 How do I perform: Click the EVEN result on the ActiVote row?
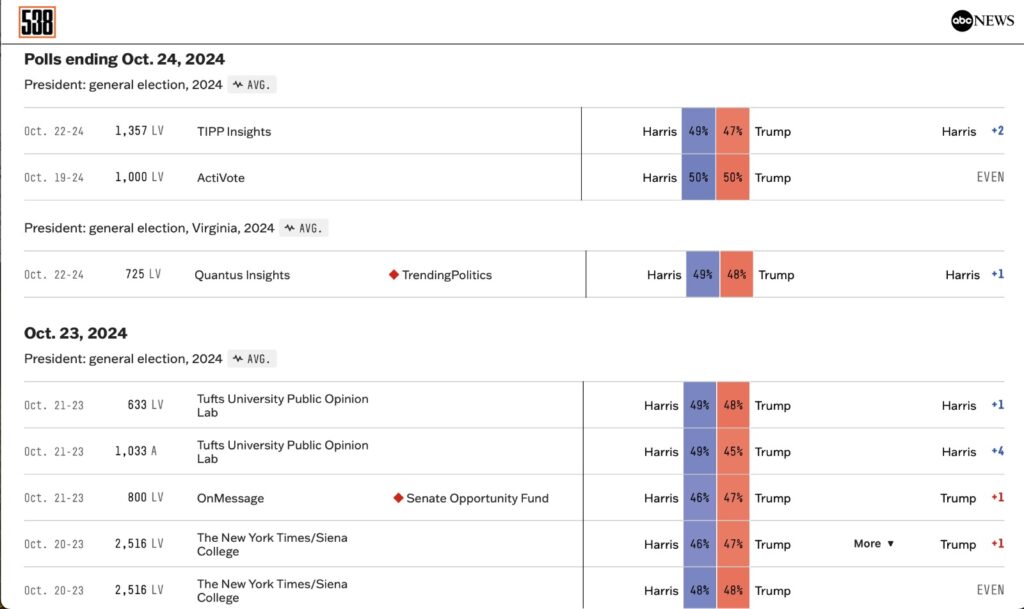(990, 178)
